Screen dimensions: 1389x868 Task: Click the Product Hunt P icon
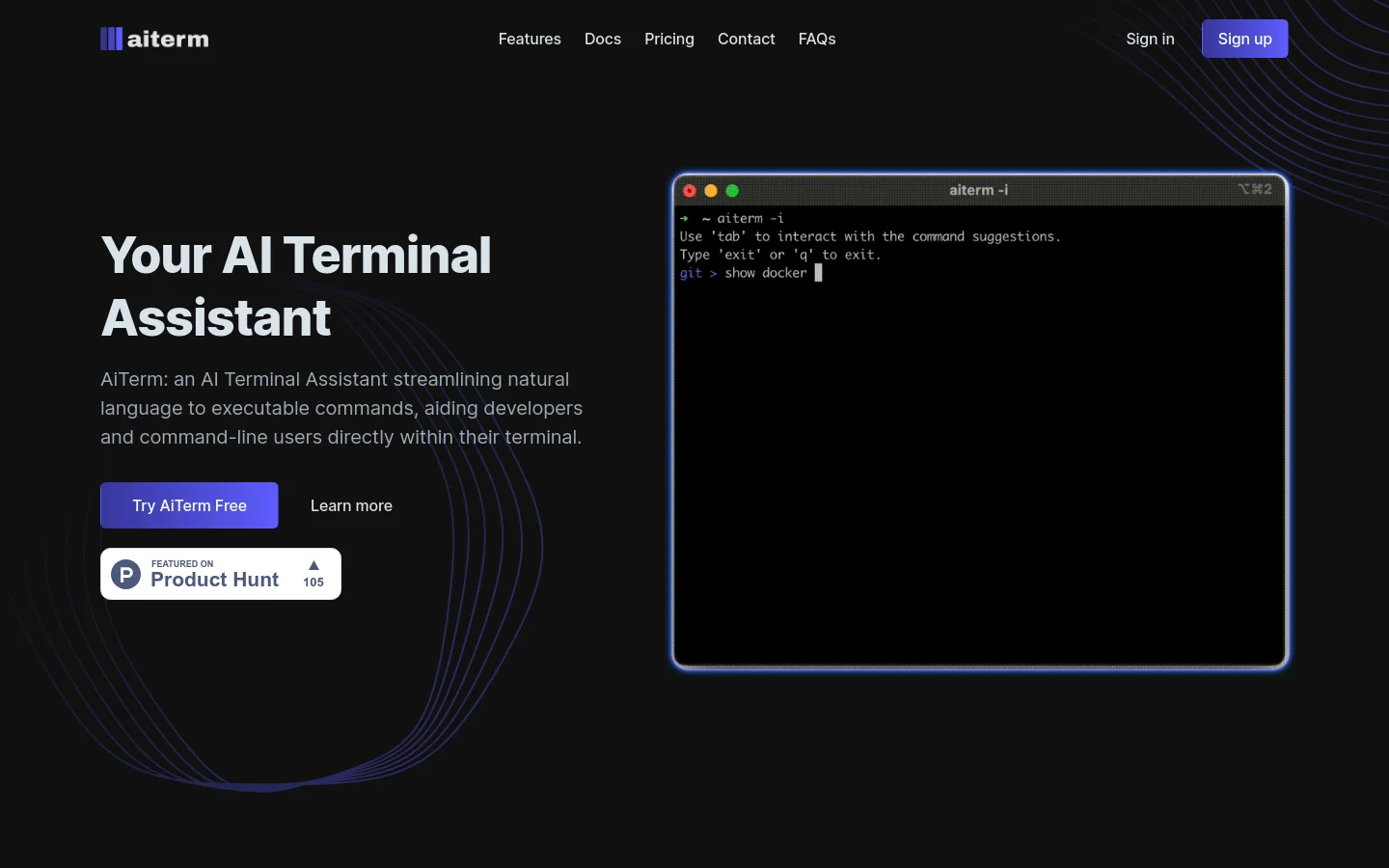point(125,573)
